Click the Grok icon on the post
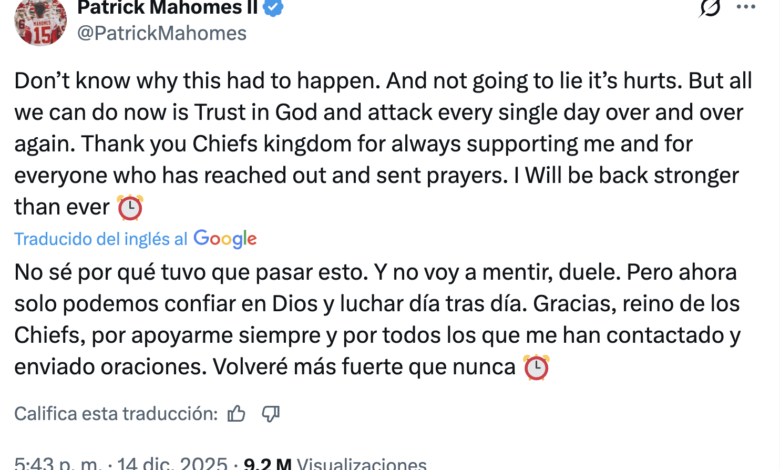 coord(710,8)
